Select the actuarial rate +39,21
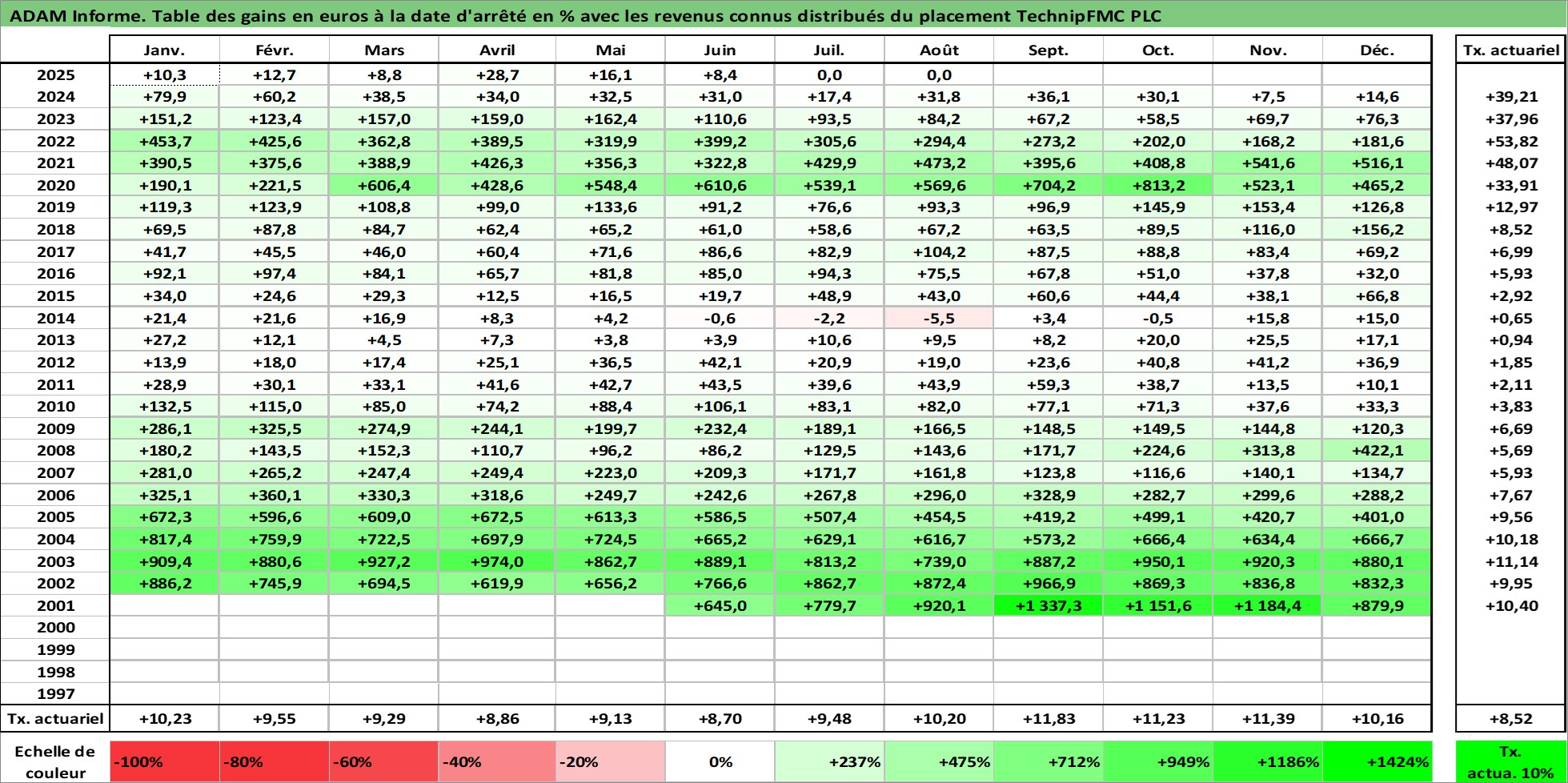The width and height of the screenshot is (1568, 783). 1511,96
